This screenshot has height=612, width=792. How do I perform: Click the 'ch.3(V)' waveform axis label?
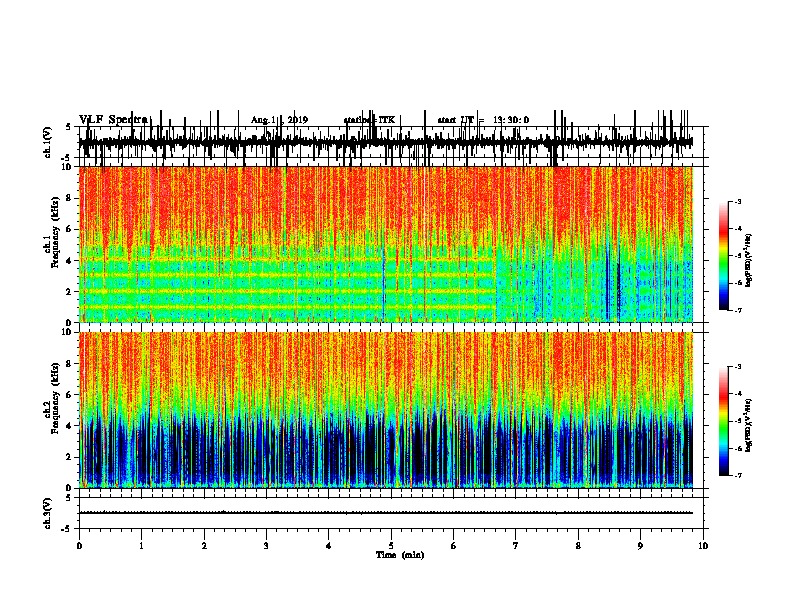click(48, 513)
